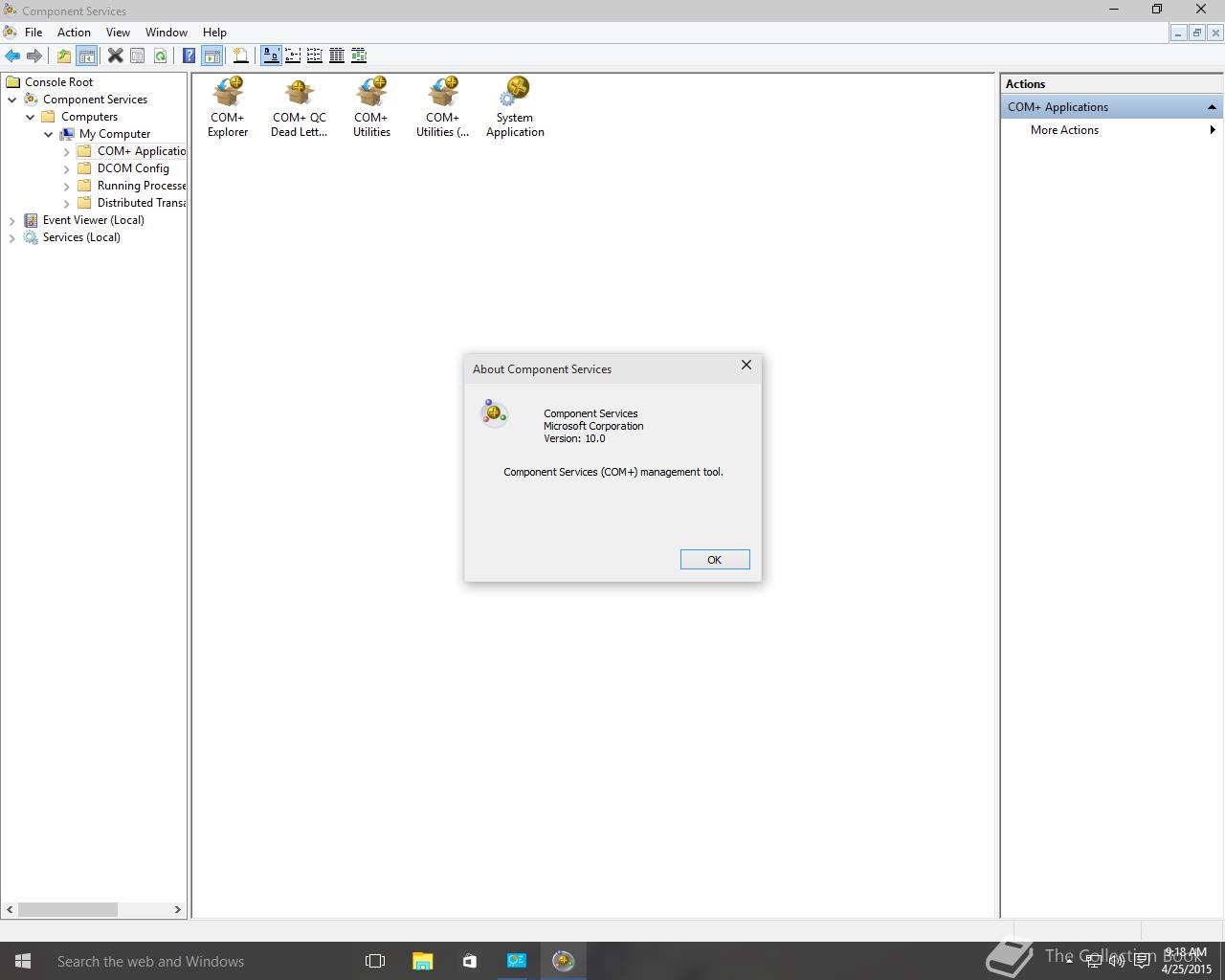This screenshot has height=980, width=1225.
Task: Open the View menu
Action: click(x=118, y=33)
